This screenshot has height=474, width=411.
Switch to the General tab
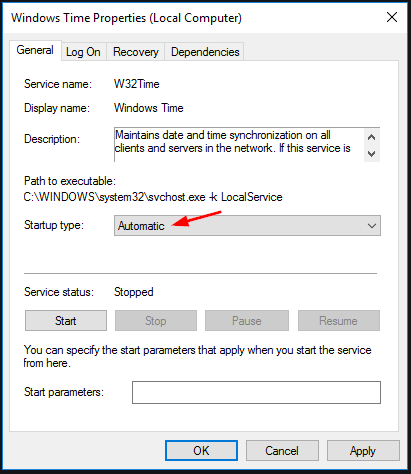[35, 50]
